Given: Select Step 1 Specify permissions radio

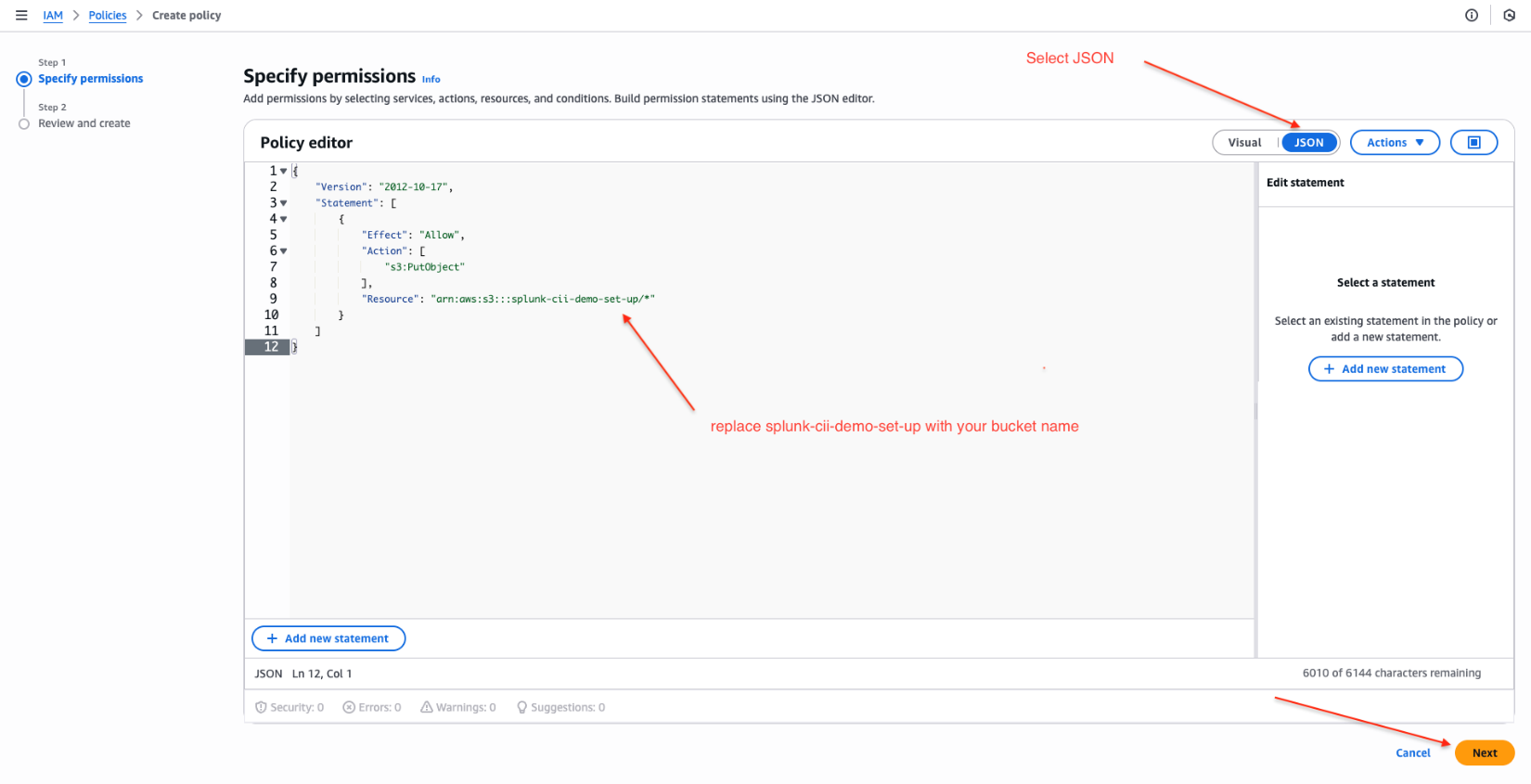Looking at the screenshot, I should tap(24, 80).
